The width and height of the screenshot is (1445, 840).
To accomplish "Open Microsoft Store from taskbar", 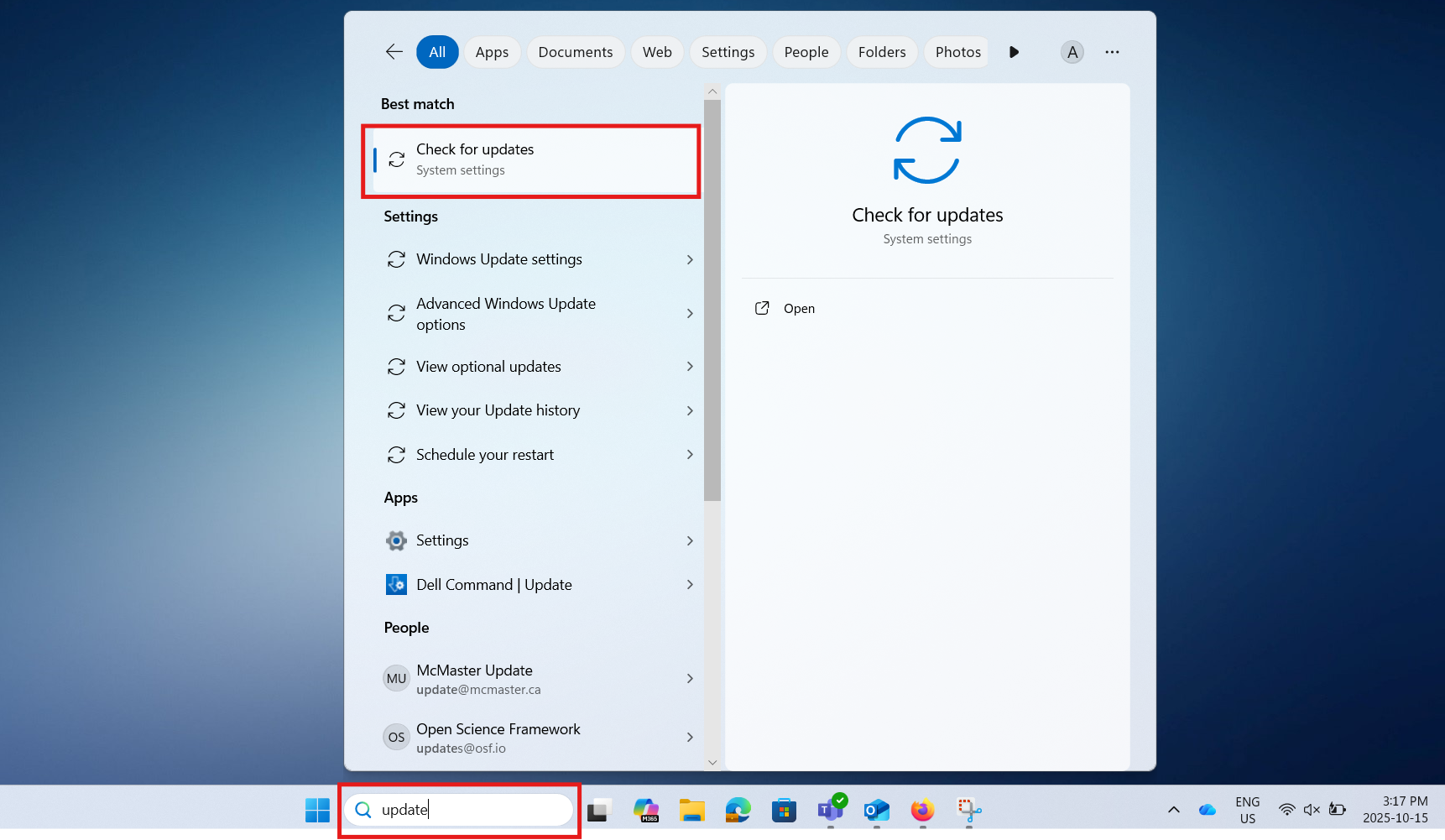I will pyautogui.click(x=784, y=810).
